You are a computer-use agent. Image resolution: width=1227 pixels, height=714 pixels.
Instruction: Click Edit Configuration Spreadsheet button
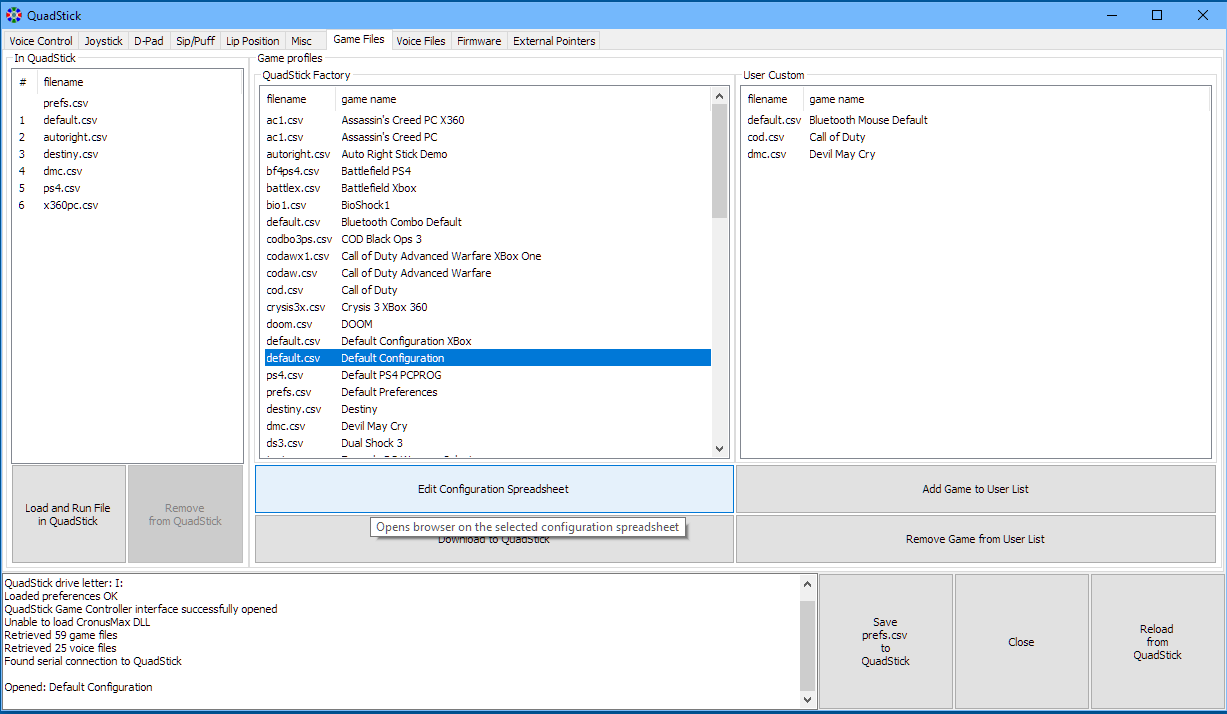coord(494,489)
